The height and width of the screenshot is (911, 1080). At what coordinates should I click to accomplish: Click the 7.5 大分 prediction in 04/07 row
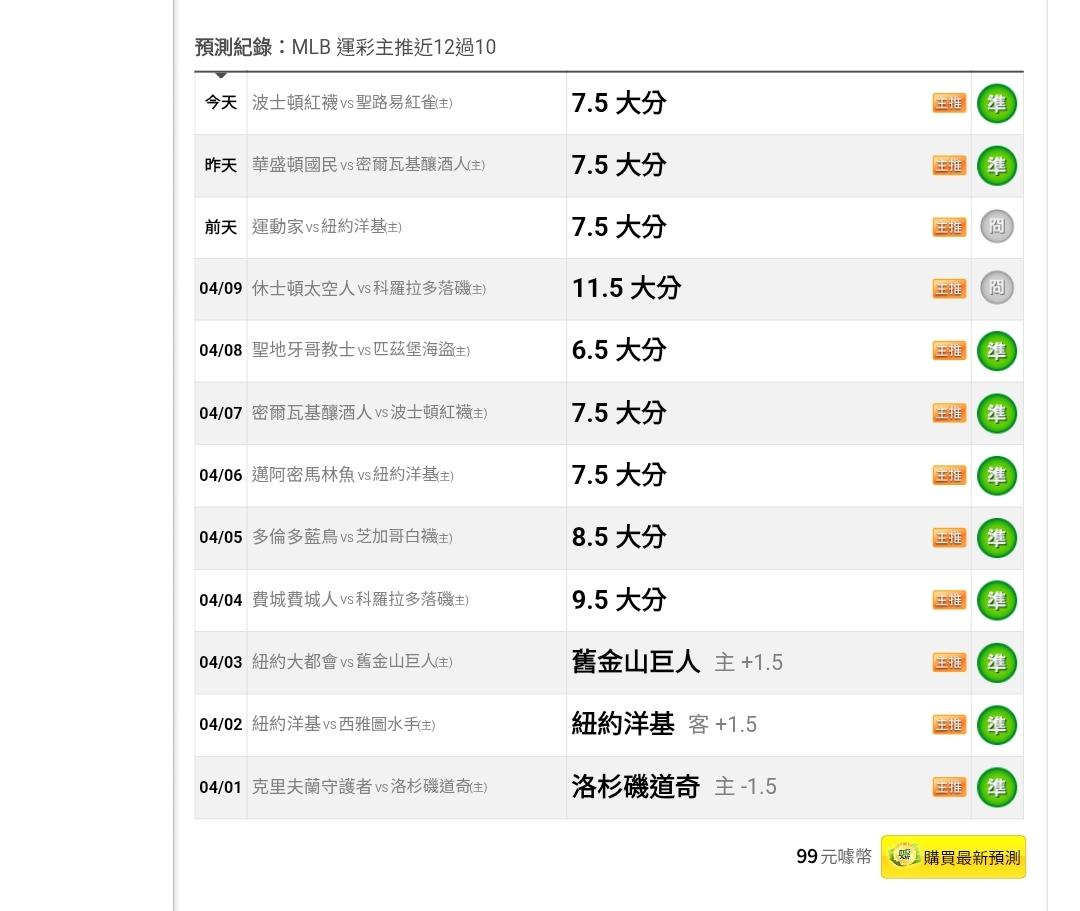619,413
